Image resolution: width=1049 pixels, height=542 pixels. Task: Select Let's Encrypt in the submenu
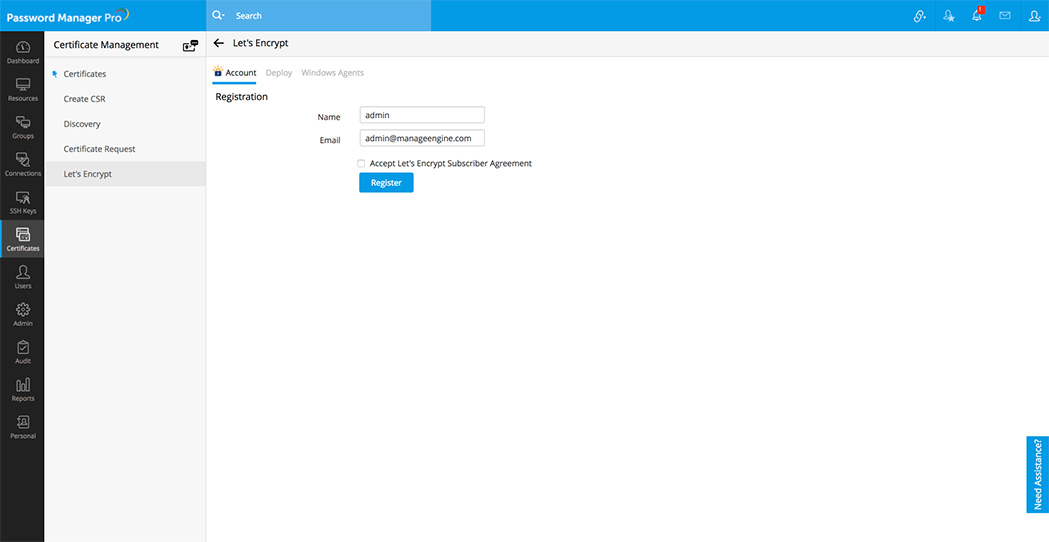click(125, 174)
